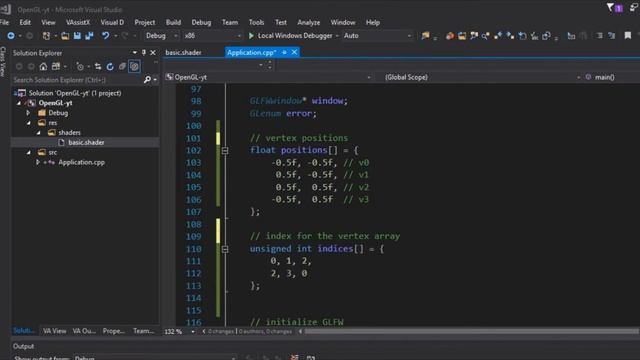Expand the Debug folder in tree
This screenshot has width=640, height=360.
click(x=28, y=113)
